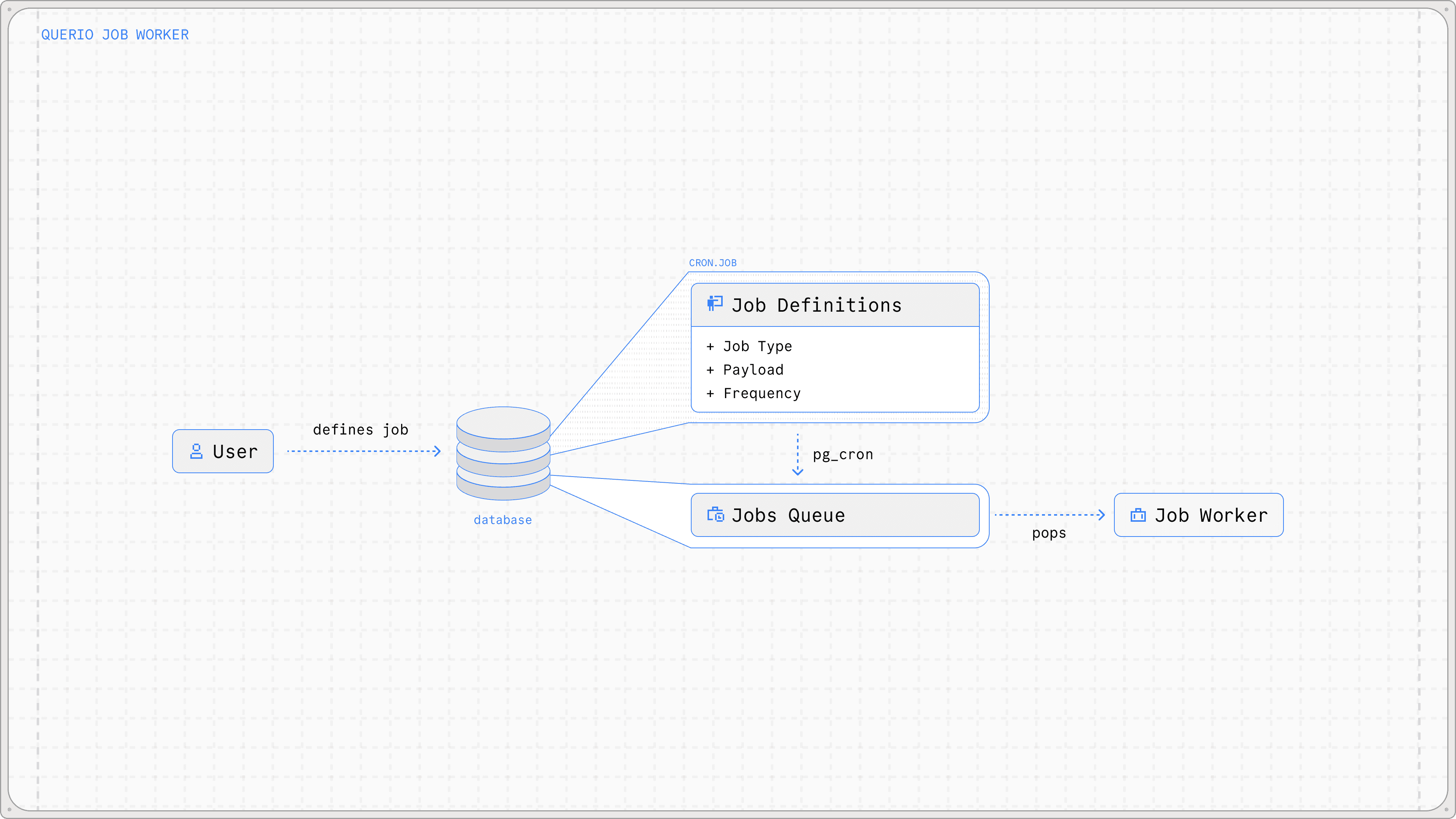
Task: Expand the plus beside Job Type
Action: coord(711,347)
